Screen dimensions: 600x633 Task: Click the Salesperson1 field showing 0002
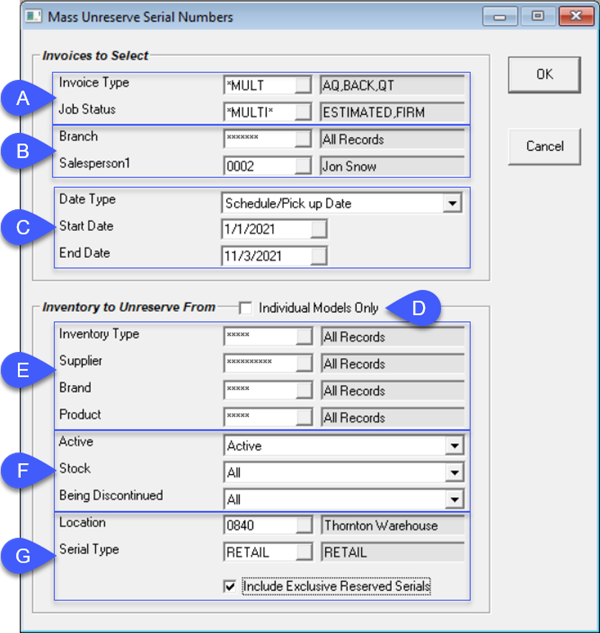click(260, 166)
